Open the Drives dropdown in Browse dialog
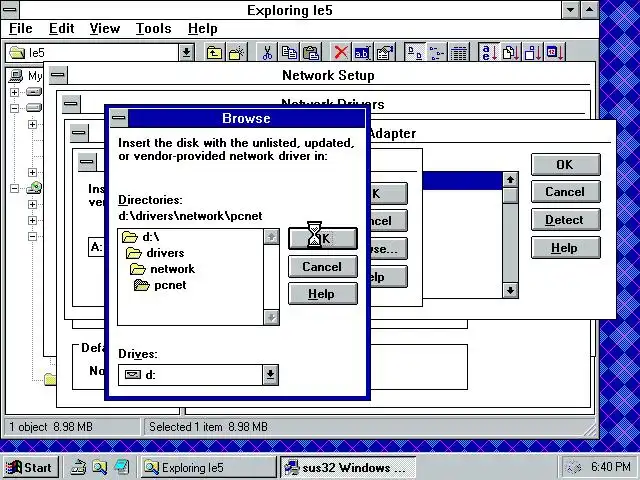The width and height of the screenshot is (640, 480). pyautogui.click(x=270, y=375)
